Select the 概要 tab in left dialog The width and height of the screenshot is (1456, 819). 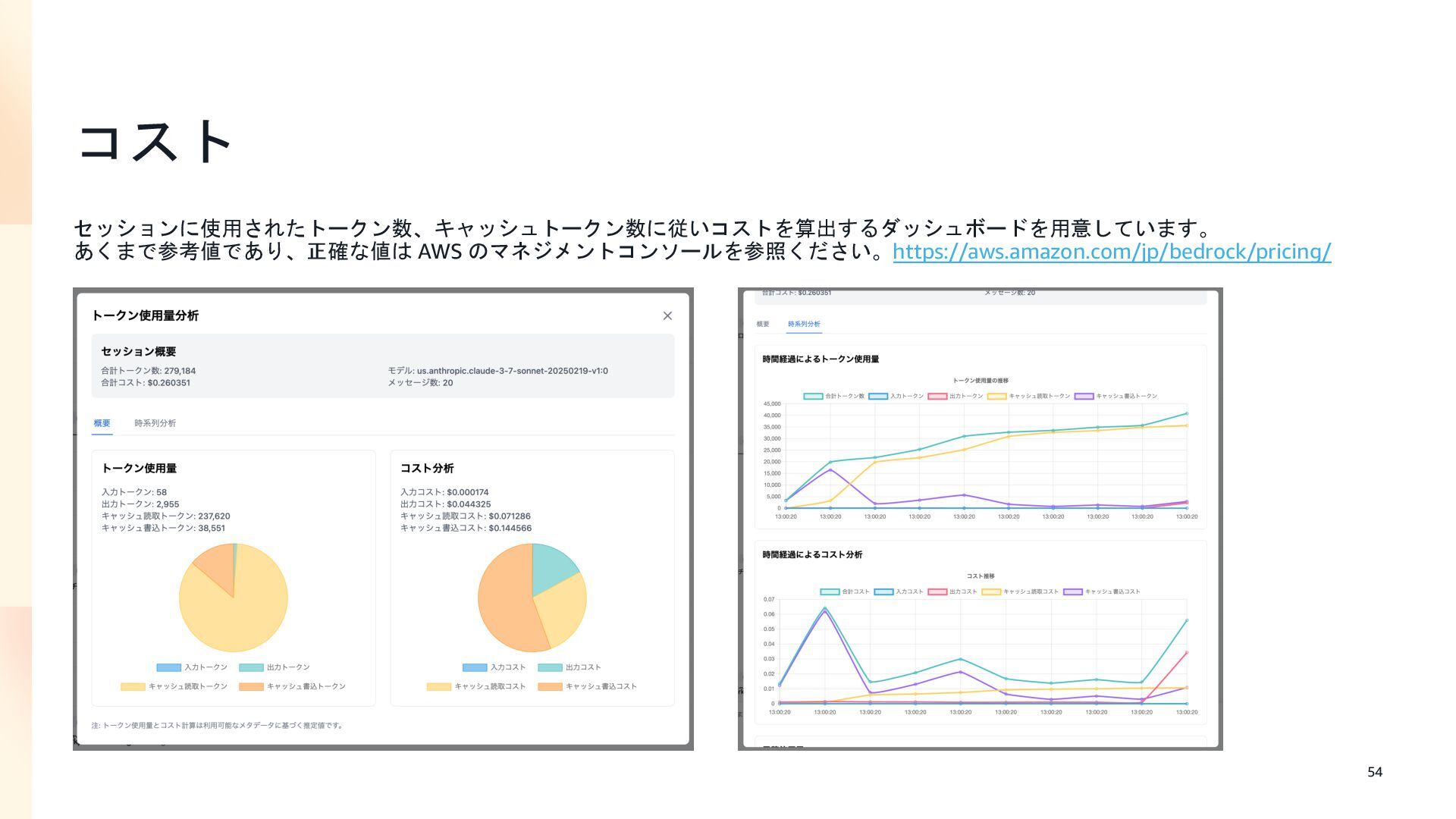pyautogui.click(x=102, y=423)
